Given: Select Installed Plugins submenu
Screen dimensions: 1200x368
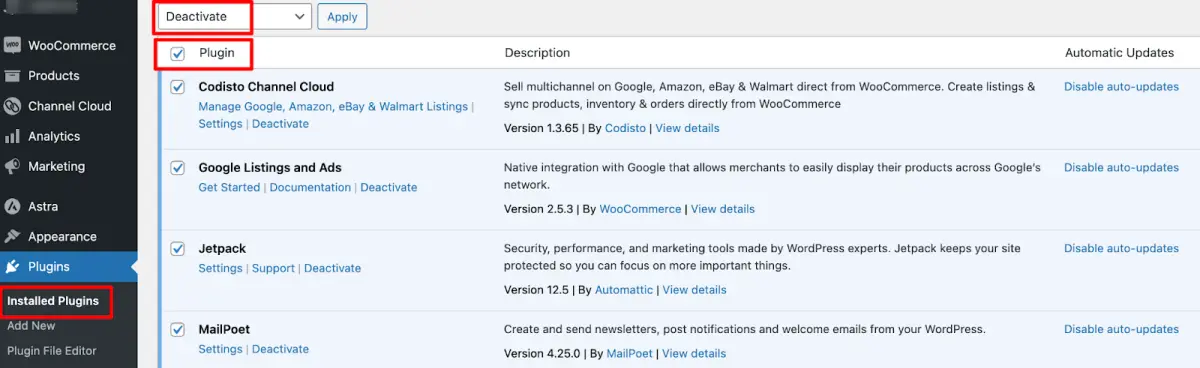Looking at the screenshot, I should pos(53,301).
